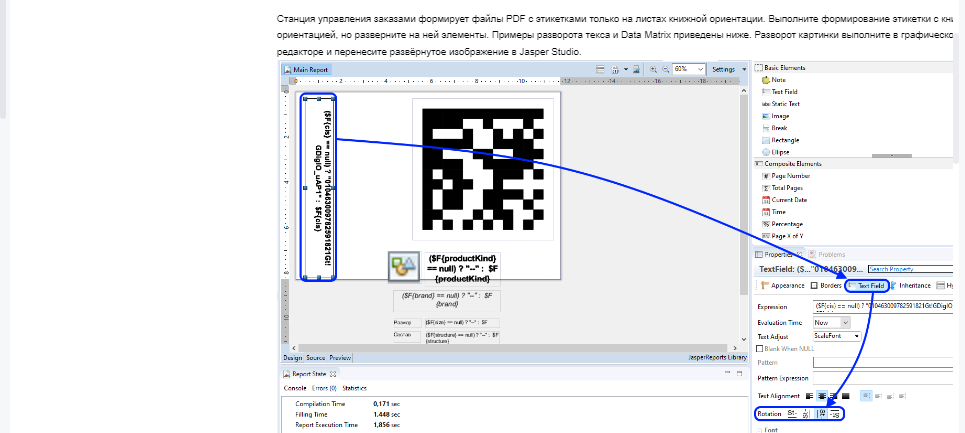This screenshot has height=433, width=965.
Task: Select the rotated cis text field
Action: [318, 188]
